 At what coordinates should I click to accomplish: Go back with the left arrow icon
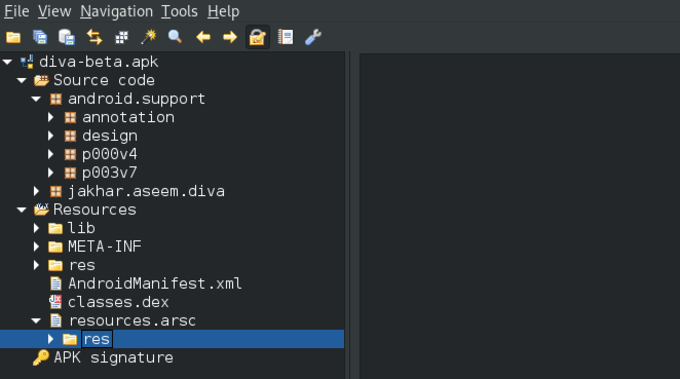coord(203,37)
